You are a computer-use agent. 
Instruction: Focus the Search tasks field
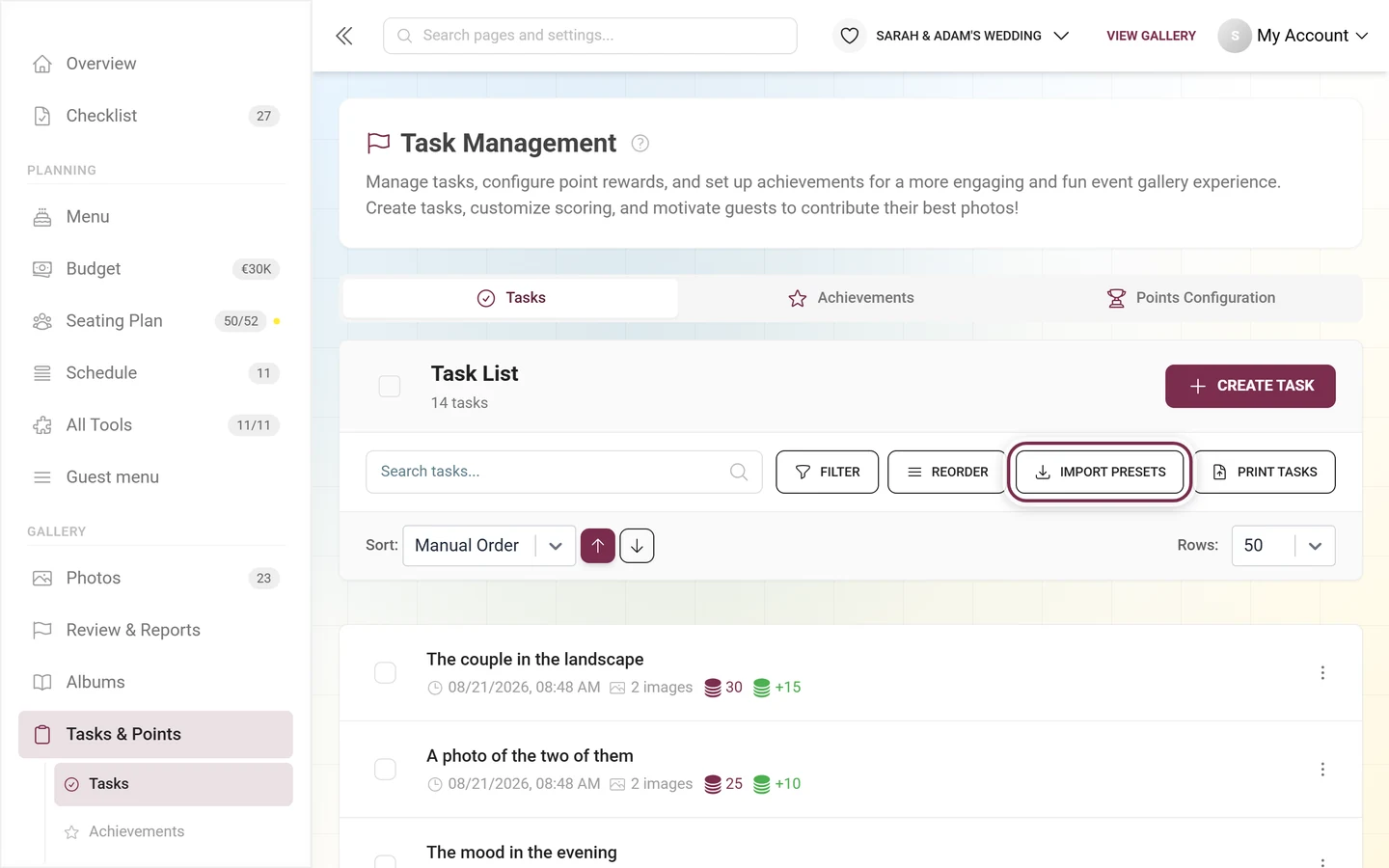pos(564,472)
